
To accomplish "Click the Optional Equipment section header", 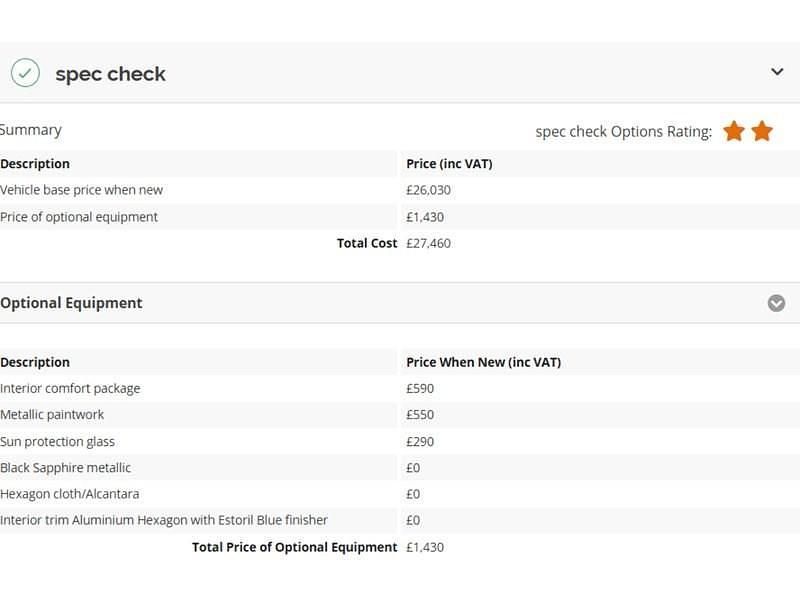I will pyautogui.click(x=72, y=303).
